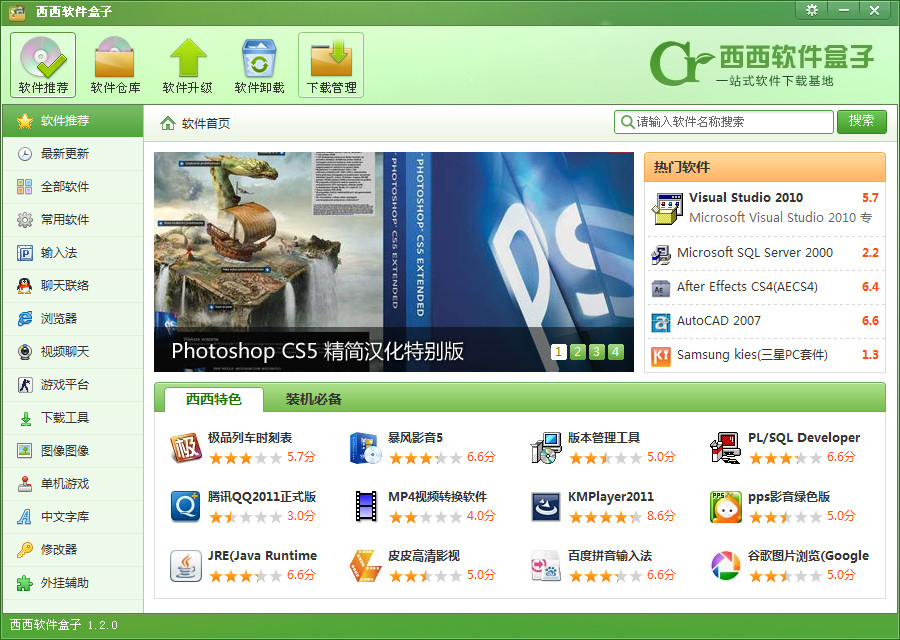
Task: Click the JRE Java Runtime icon
Action: (185, 566)
